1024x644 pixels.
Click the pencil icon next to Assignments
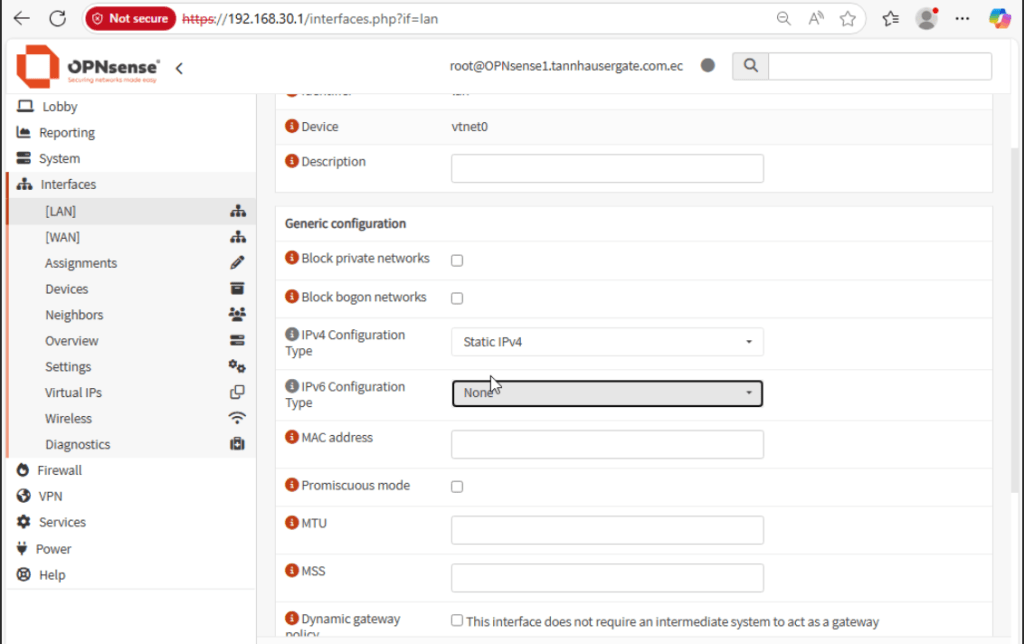(237, 263)
